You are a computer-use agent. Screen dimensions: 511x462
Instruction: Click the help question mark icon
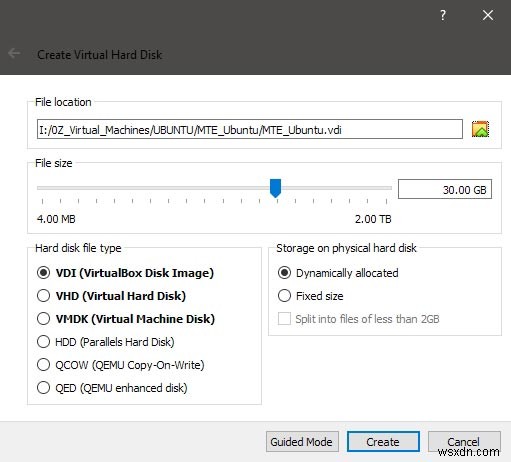click(443, 15)
